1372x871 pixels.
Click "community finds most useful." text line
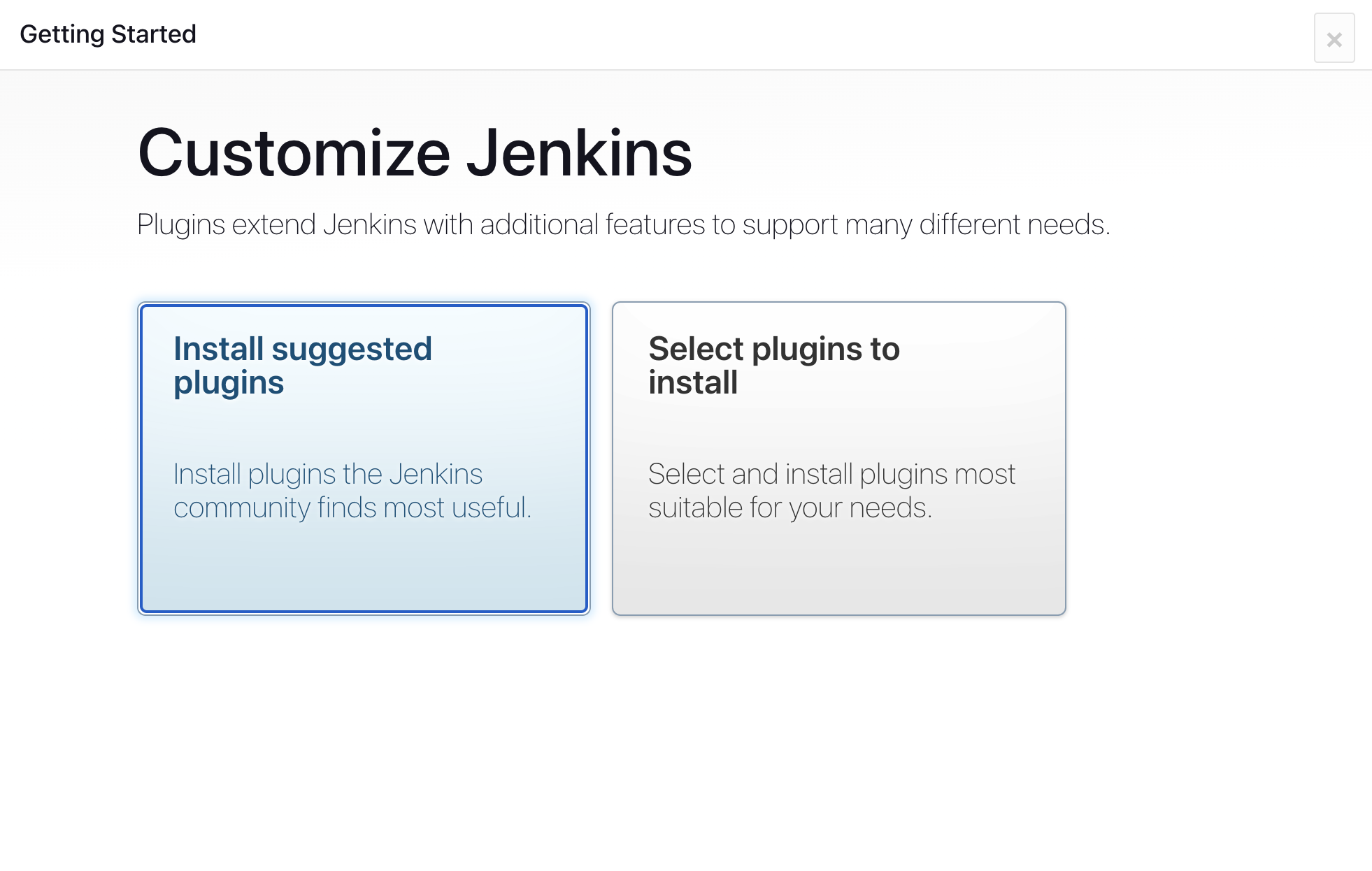click(352, 508)
